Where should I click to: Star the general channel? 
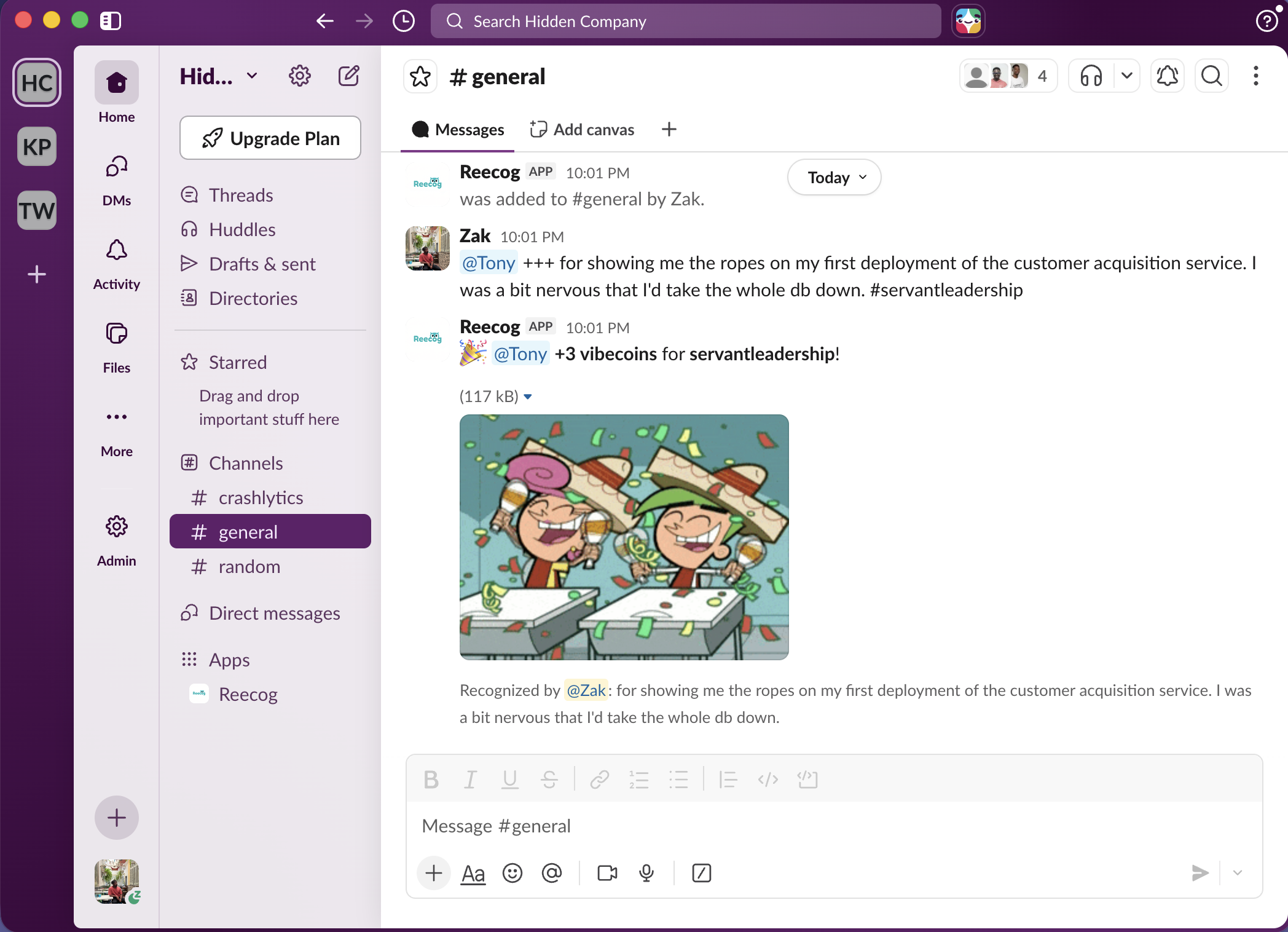coord(420,76)
